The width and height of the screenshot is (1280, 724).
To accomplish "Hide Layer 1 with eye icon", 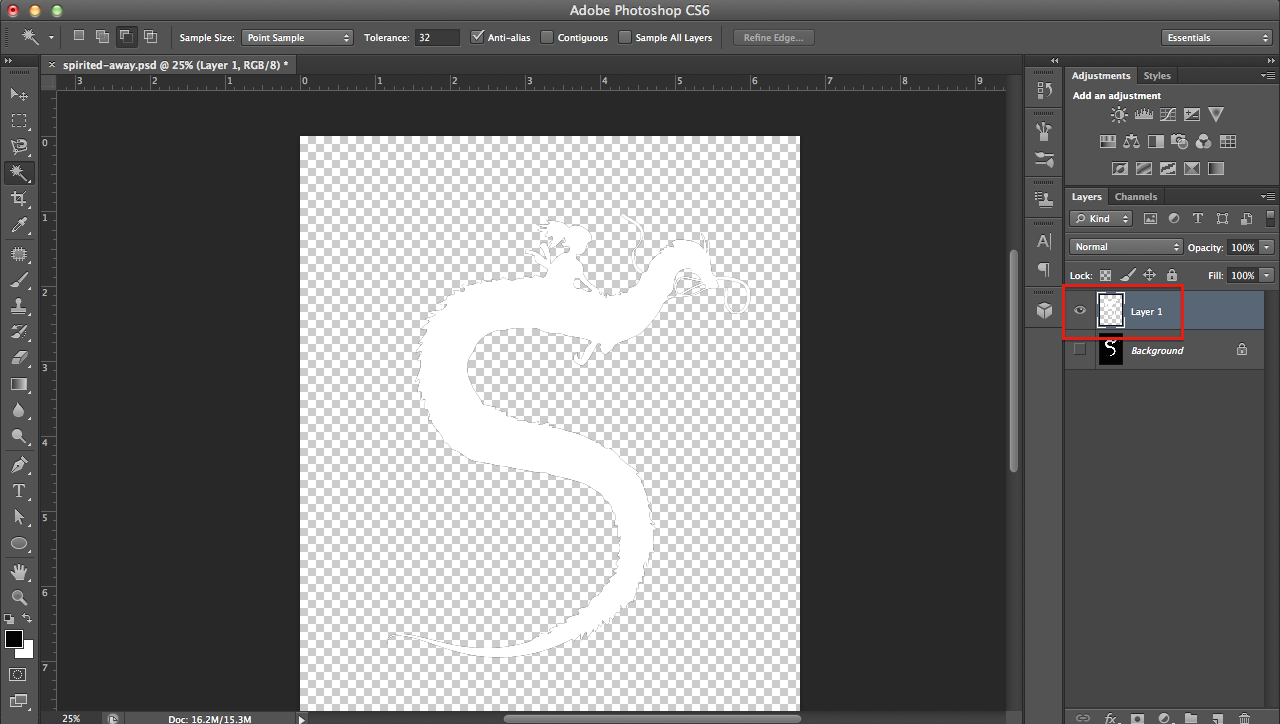I will pos(1079,311).
